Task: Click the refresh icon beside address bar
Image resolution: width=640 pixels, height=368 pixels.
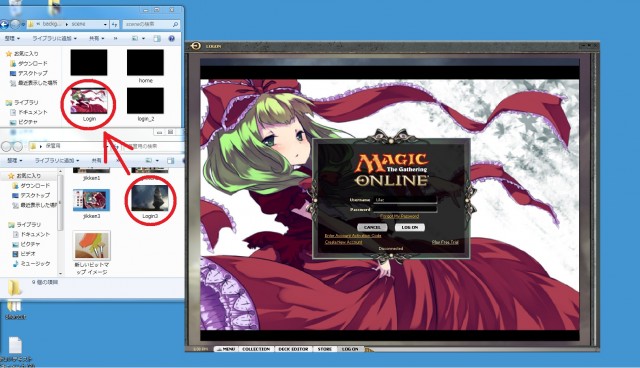Action: click(115, 24)
